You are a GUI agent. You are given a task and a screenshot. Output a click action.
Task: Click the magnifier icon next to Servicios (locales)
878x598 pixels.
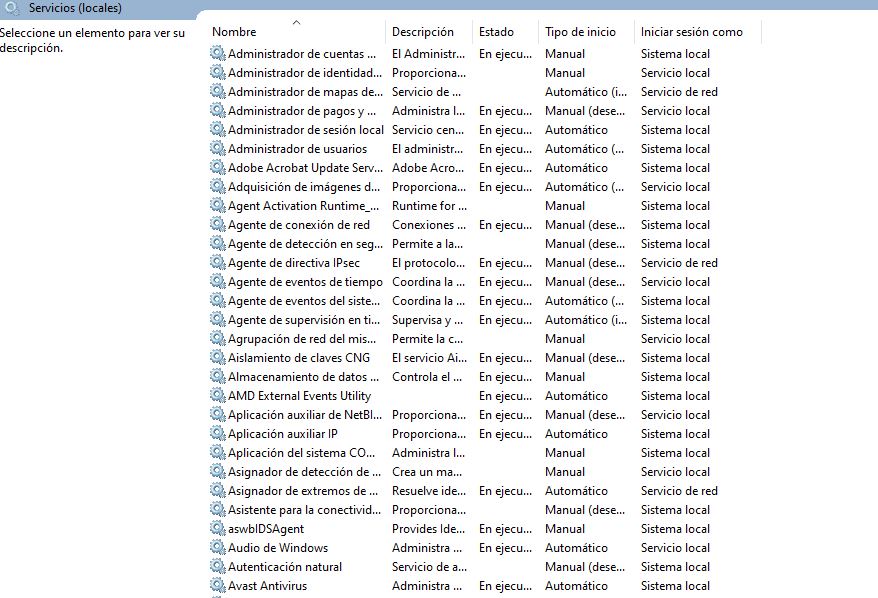click(12, 8)
